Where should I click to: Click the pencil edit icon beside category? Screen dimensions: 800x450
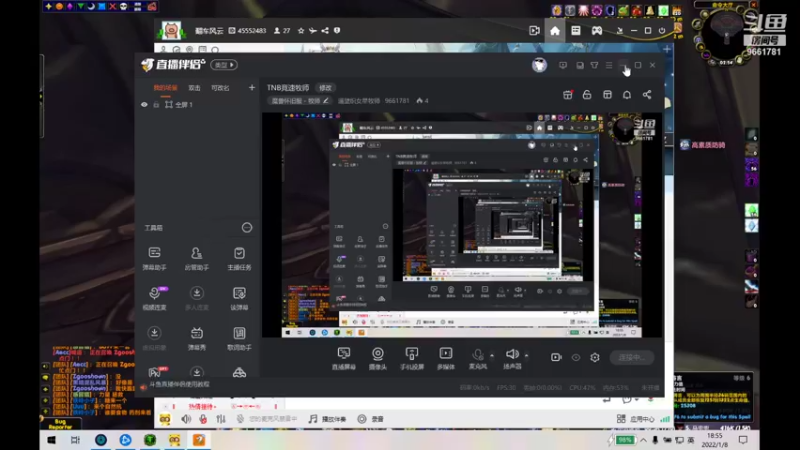point(326,101)
